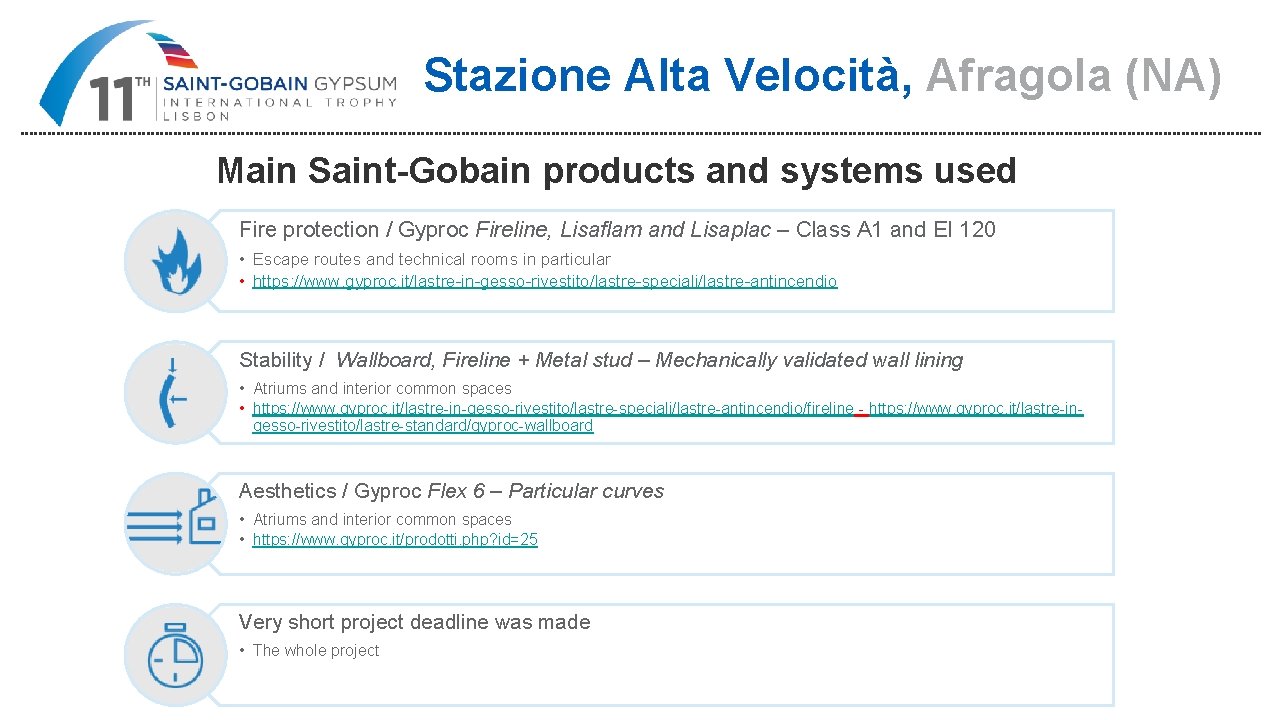Screen dimensions: 1280x720
Task: Select the Aesthetics house and lines icon
Action: pos(176,523)
